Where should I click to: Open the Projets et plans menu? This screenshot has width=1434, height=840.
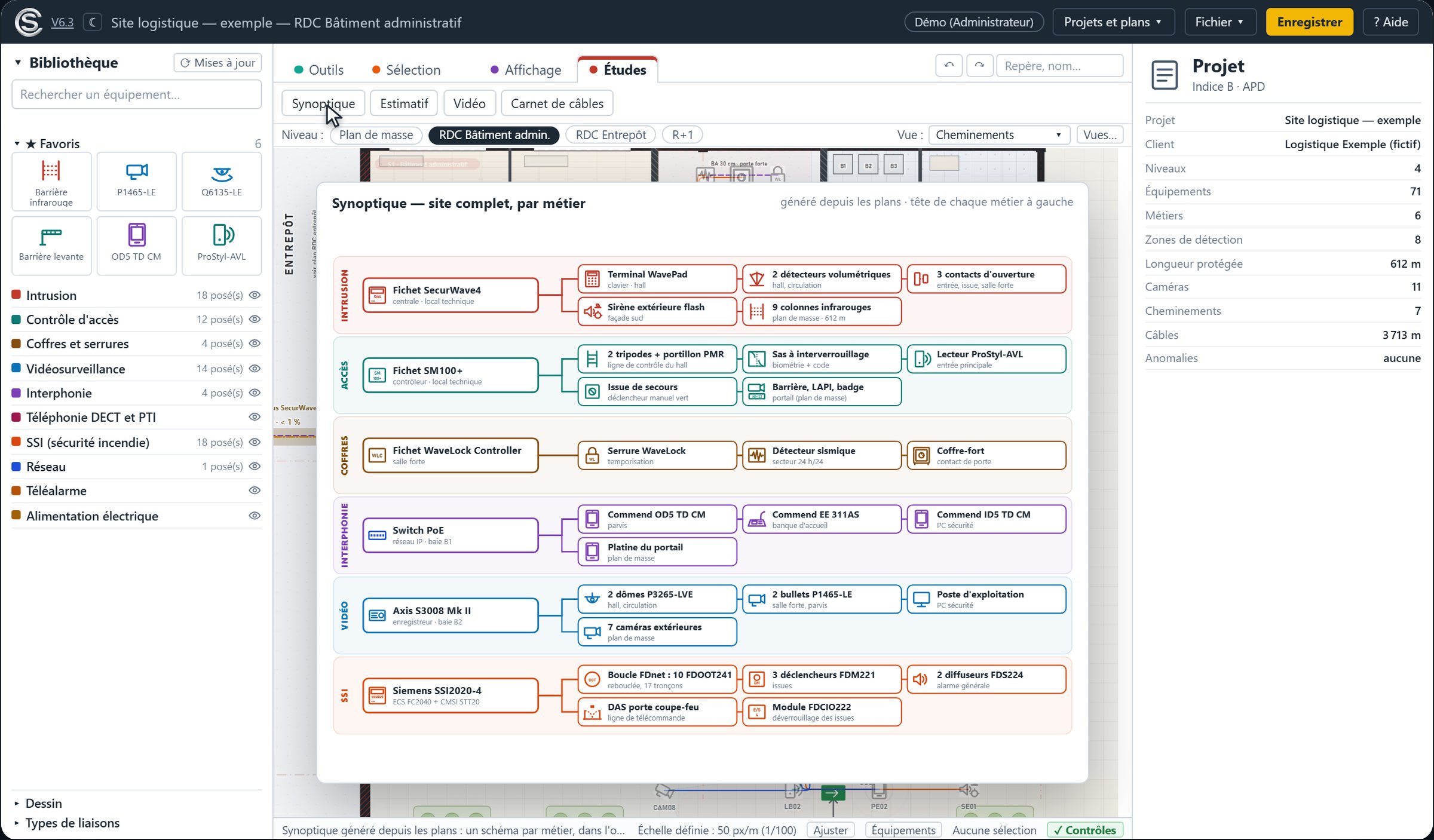[x=1113, y=22]
